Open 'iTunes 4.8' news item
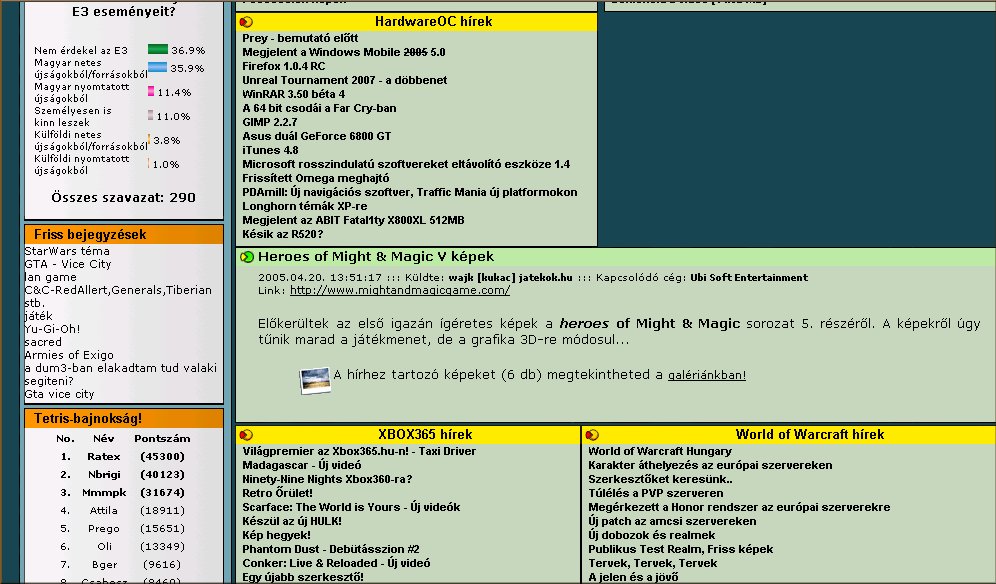Image resolution: width=996 pixels, height=584 pixels. (x=270, y=150)
